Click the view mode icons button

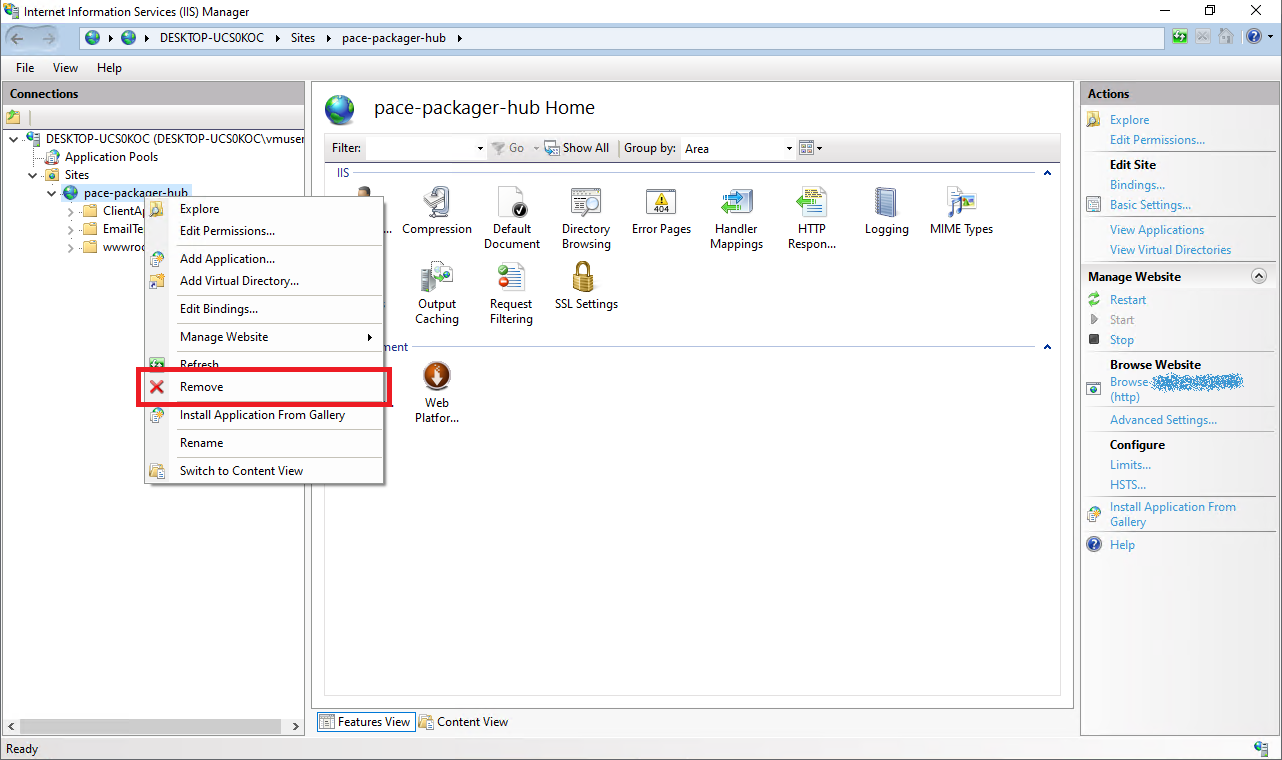[x=810, y=148]
